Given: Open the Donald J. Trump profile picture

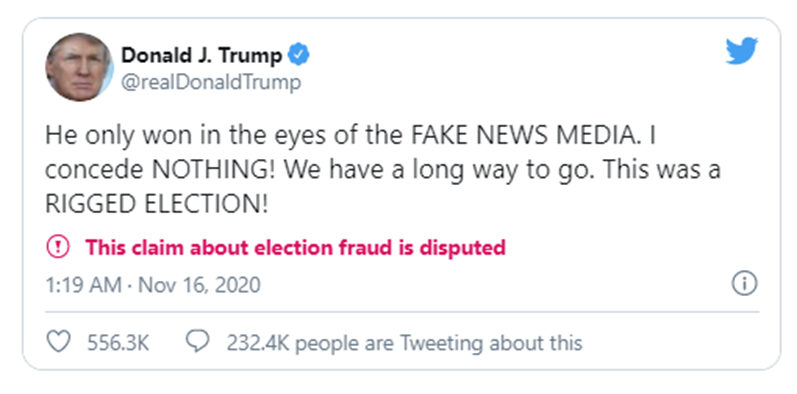Looking at the screenshot, I should (79, 67).
